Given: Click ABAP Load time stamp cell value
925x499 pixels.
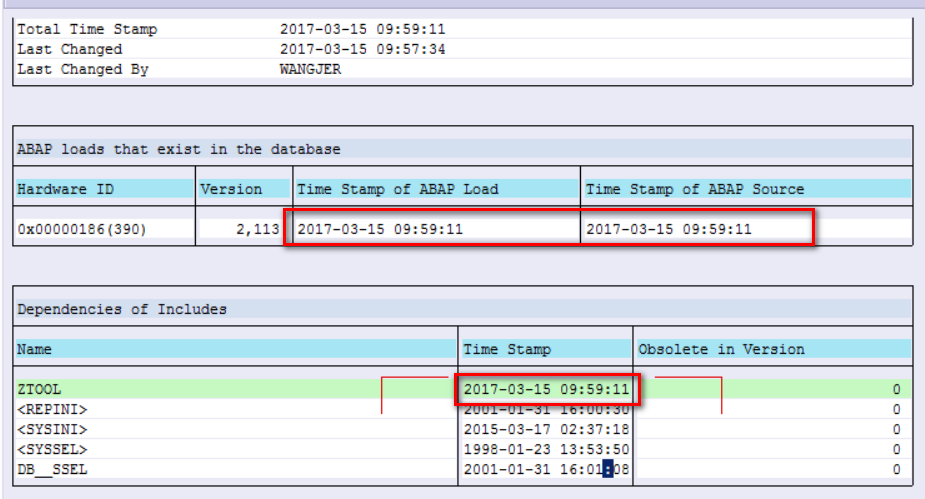Looking at the screenshot, I should (x=380, y=229).
